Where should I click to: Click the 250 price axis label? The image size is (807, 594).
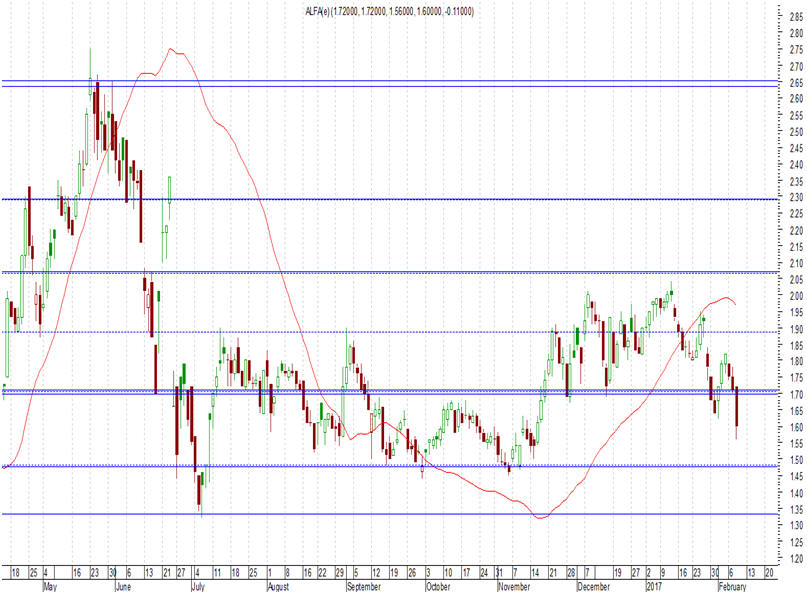click(x=796, y=132)
